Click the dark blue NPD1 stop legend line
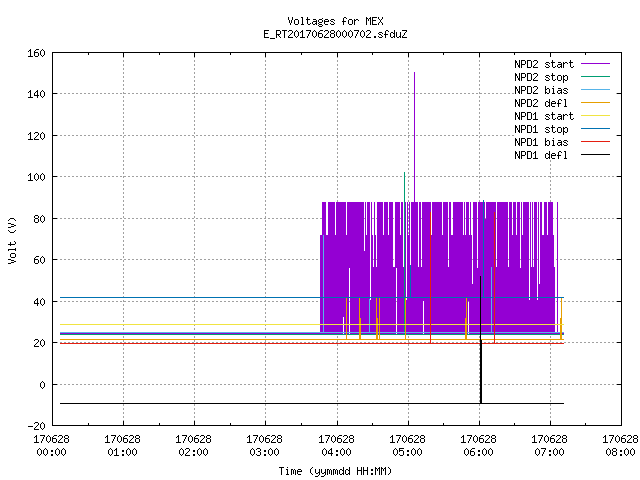Screen dimensions: 640x480 [595, 129]
